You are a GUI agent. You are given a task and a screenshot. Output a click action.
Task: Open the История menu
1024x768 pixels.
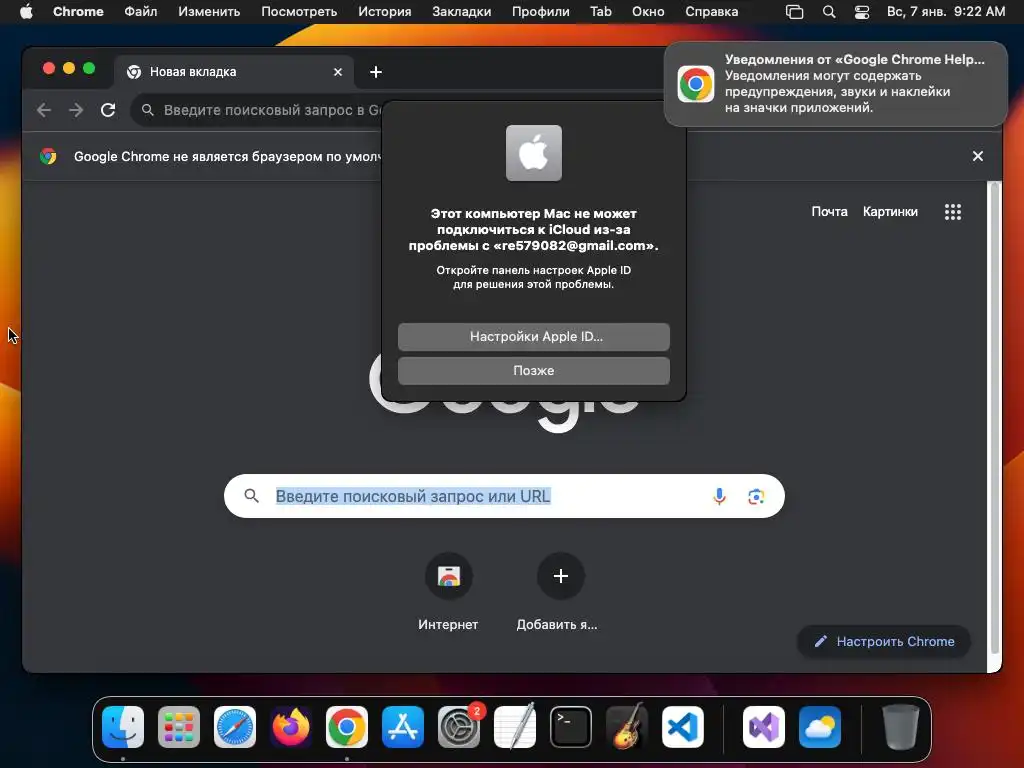click(x=385, y=12)
